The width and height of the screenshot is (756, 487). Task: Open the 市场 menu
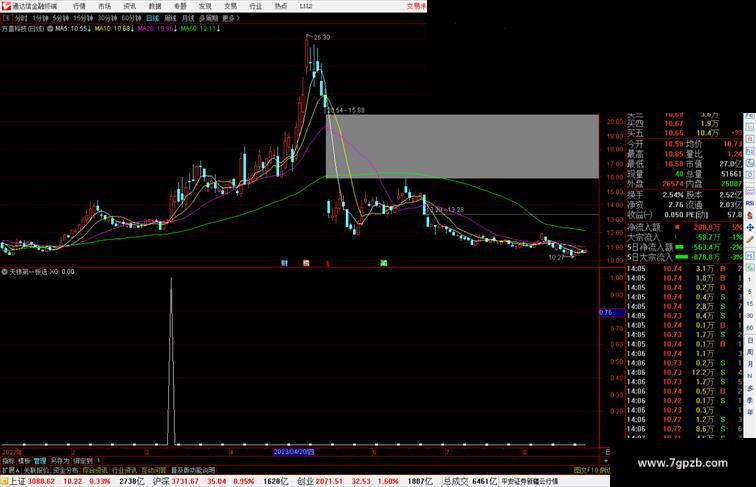coord(104,6)
